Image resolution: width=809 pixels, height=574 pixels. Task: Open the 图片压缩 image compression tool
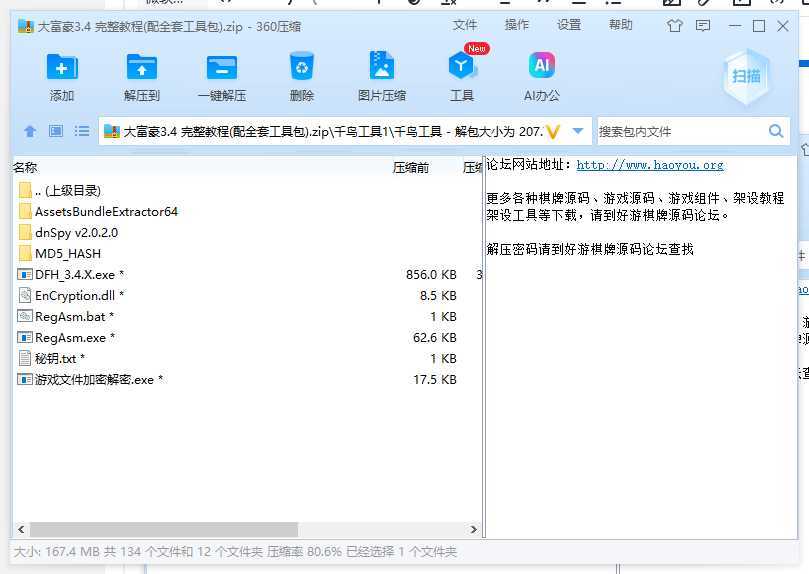tap(382, 65)
